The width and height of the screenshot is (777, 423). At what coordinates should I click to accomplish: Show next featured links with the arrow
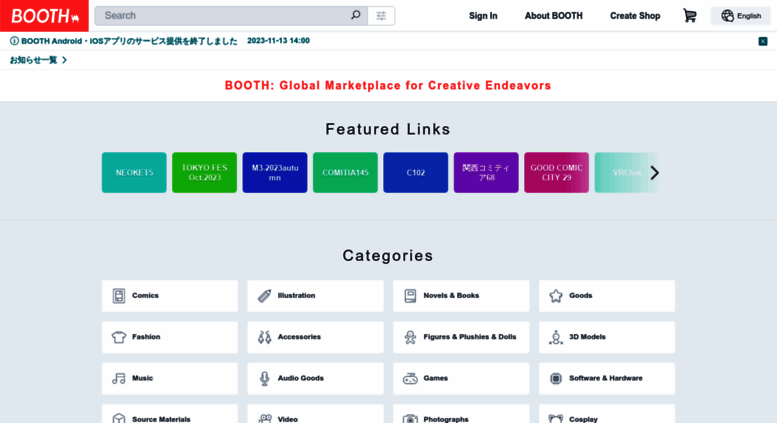click(654, 173)
